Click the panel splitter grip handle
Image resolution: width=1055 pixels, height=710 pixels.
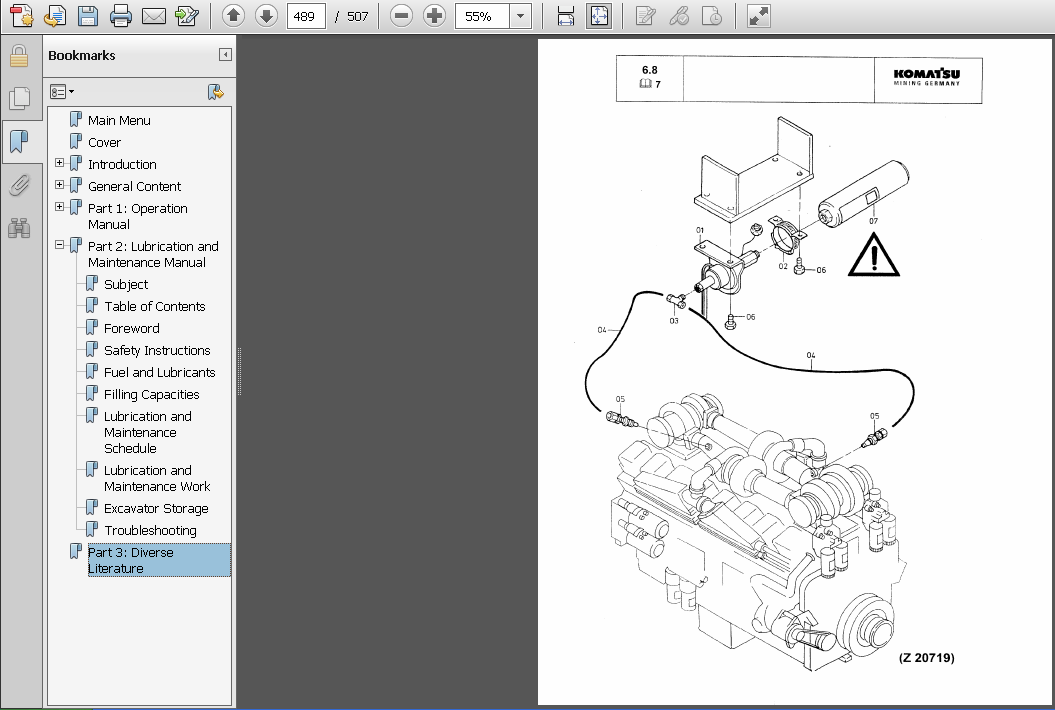(x=239, y=371)
